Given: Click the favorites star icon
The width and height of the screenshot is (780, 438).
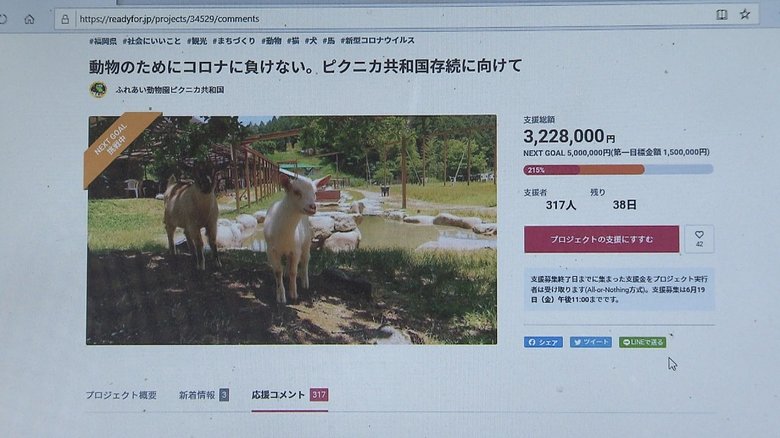Looking at the screenshot, I should click(x=745, y=14).
